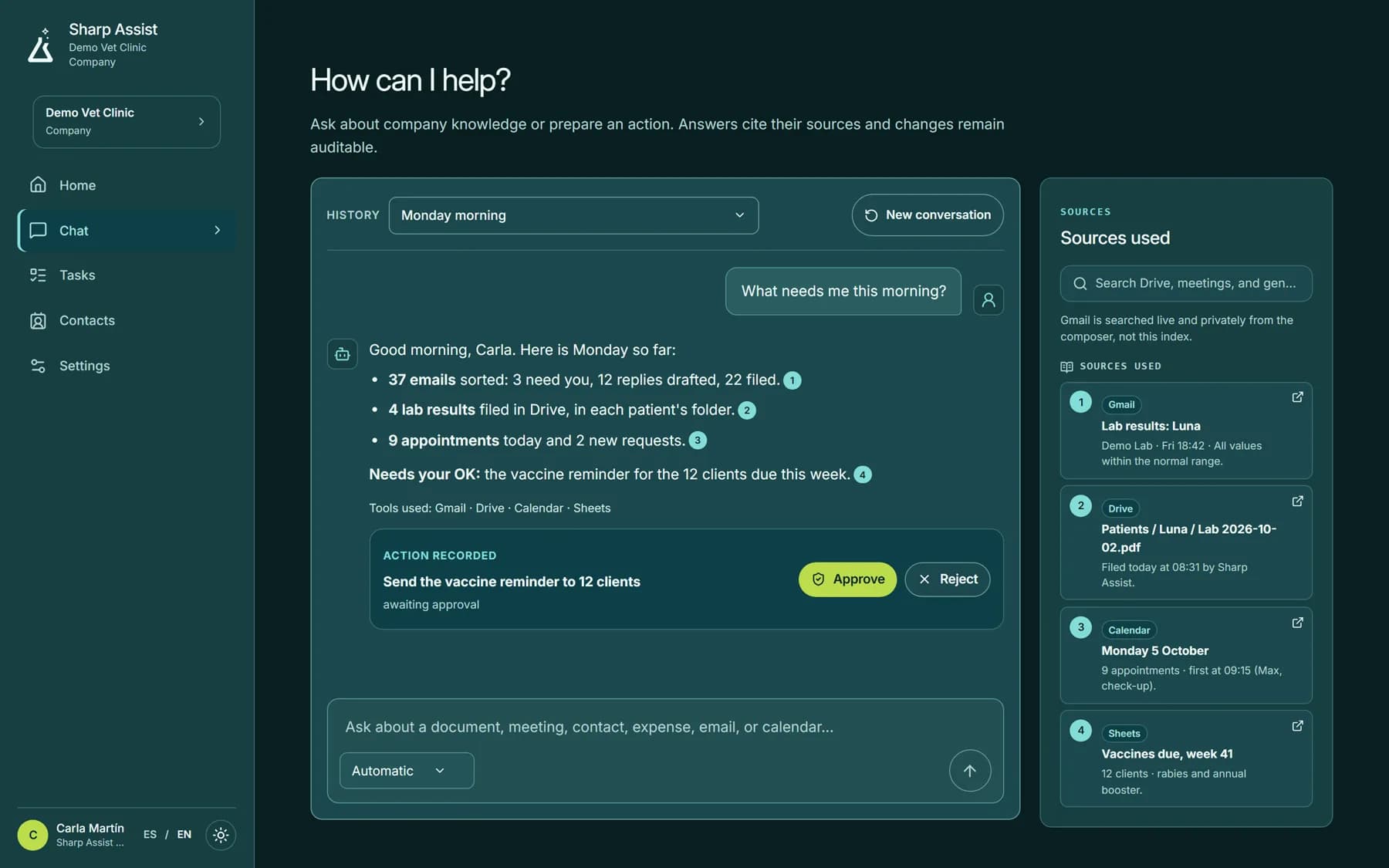Open the Home page icon
The image size is (1389, 868).
point(38,185)
